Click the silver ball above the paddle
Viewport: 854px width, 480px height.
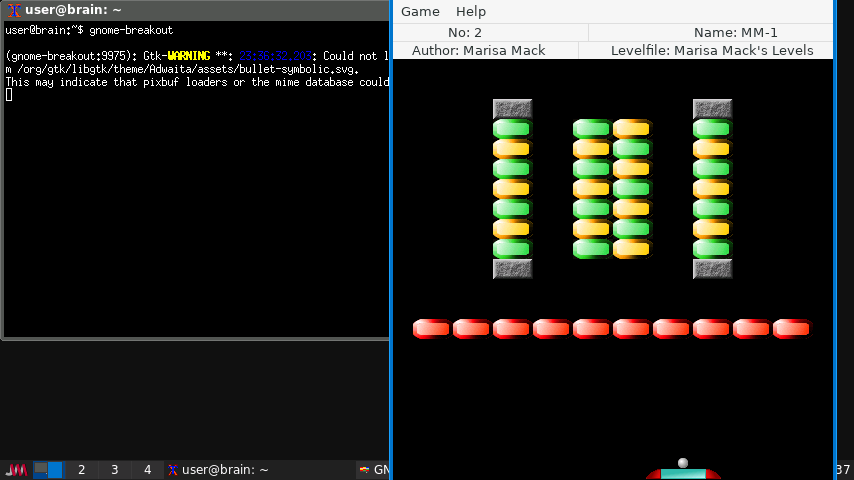(x=683, y=463)
